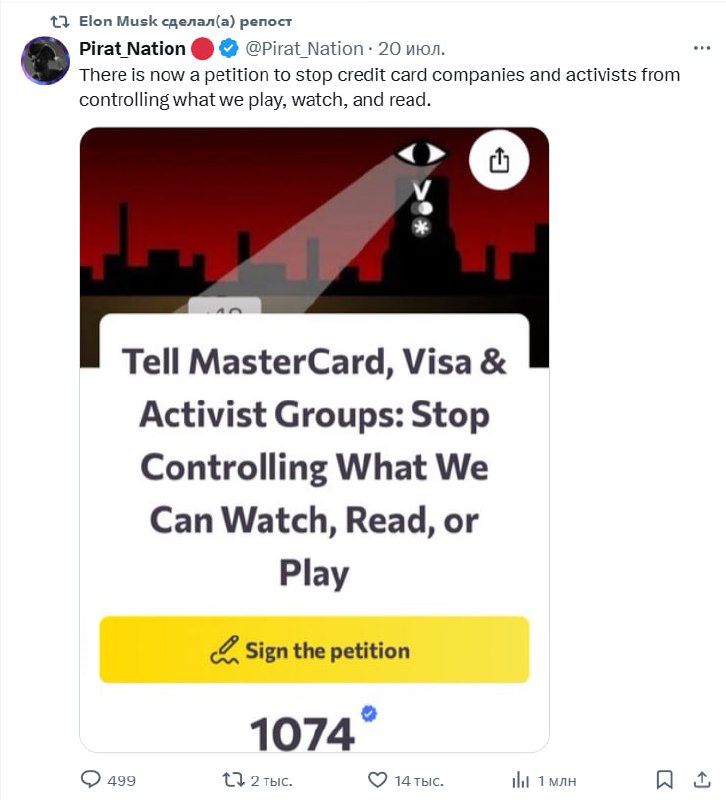Image resolution: width=726 pixels, height=800 pixels.
Task: Bookmark this post
Action: (664, 780)
